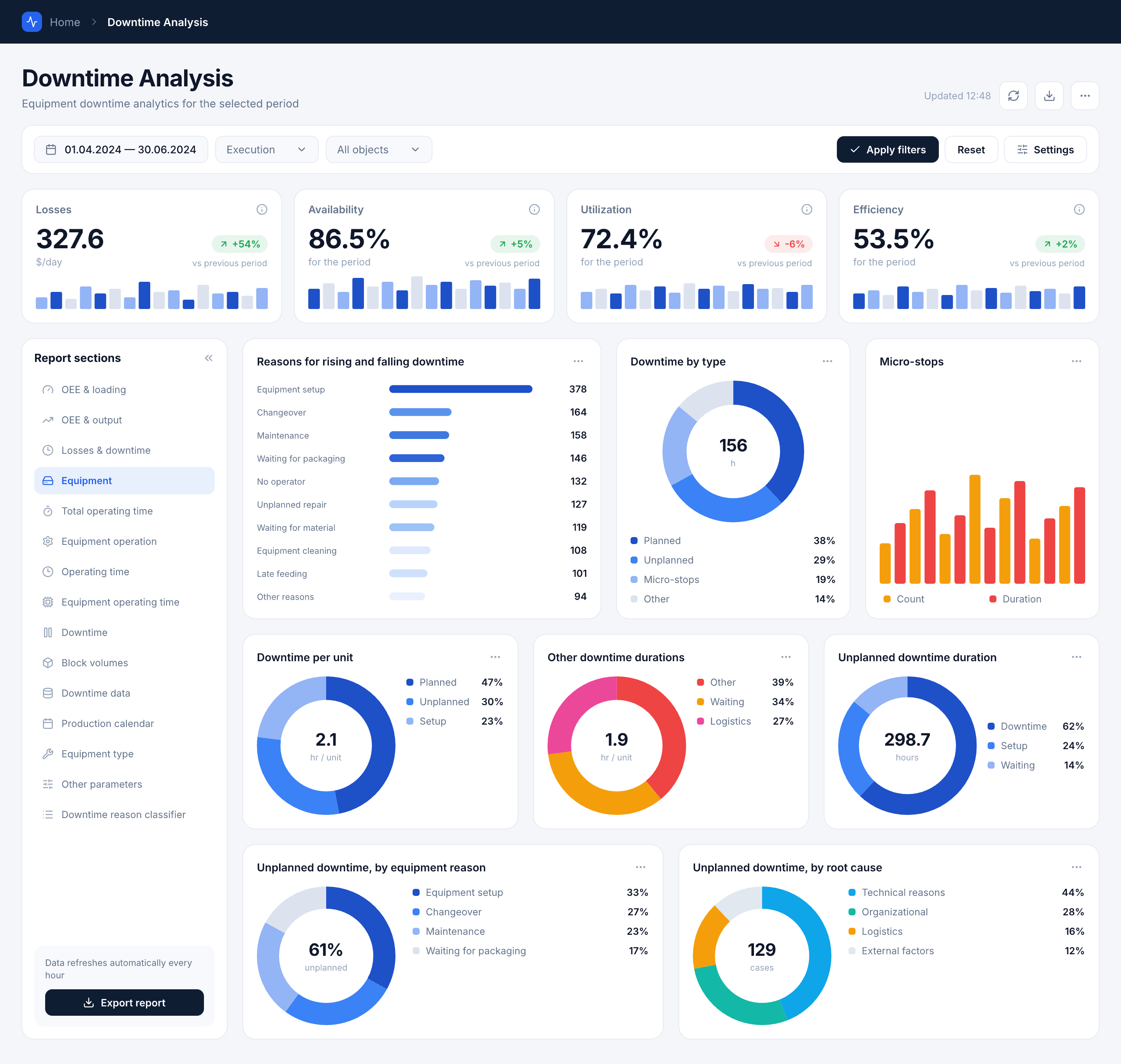Select OEE & output section
Screen dimensions: 1121x1064
[x=124, y=420]
